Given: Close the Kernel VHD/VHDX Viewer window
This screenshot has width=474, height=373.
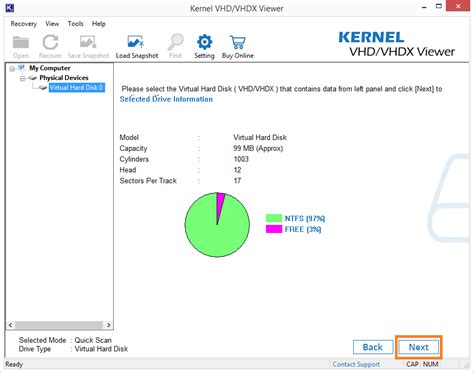Looking at the screenshot, I should 458,6.
